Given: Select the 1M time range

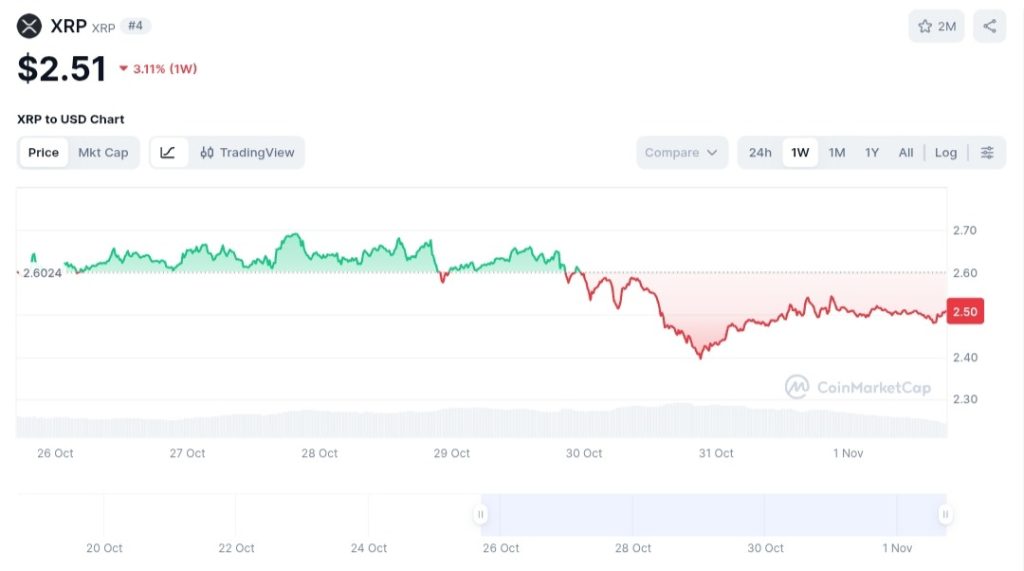Looking at the screenshot, I should tap(837, 153).
